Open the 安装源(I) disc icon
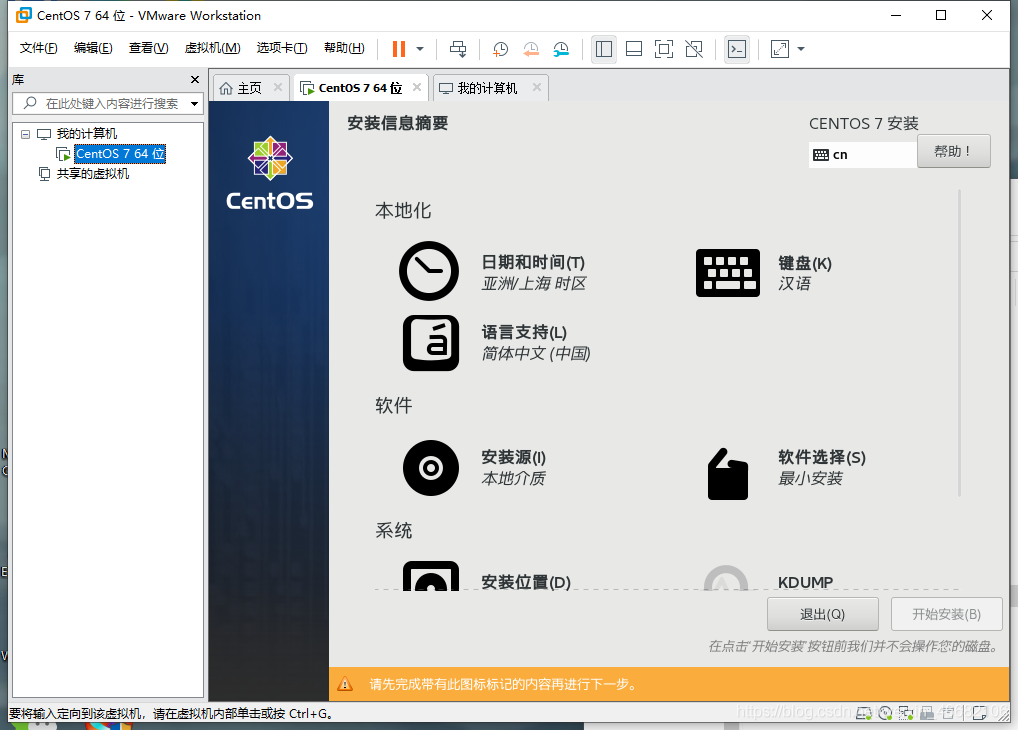The width and height of the screenshot is (1018, 730). coord(431,468)
